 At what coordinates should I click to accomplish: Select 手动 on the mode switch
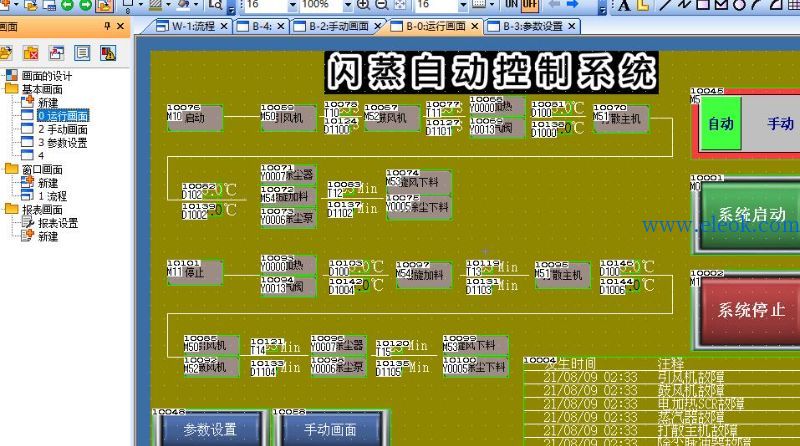click(x=780, y=124)
